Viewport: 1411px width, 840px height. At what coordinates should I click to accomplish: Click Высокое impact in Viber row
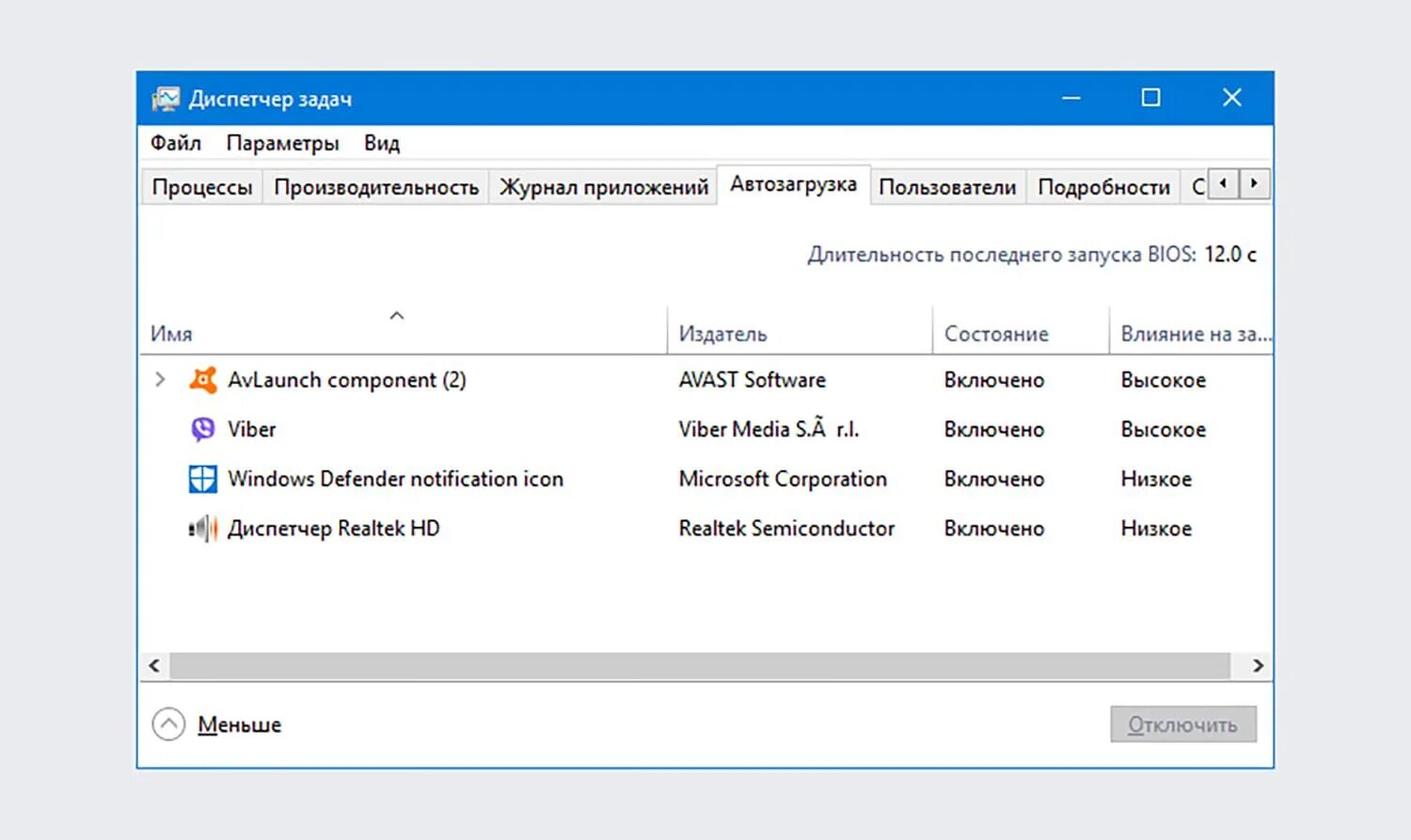pyautogui.click(x=1164, y=430)
